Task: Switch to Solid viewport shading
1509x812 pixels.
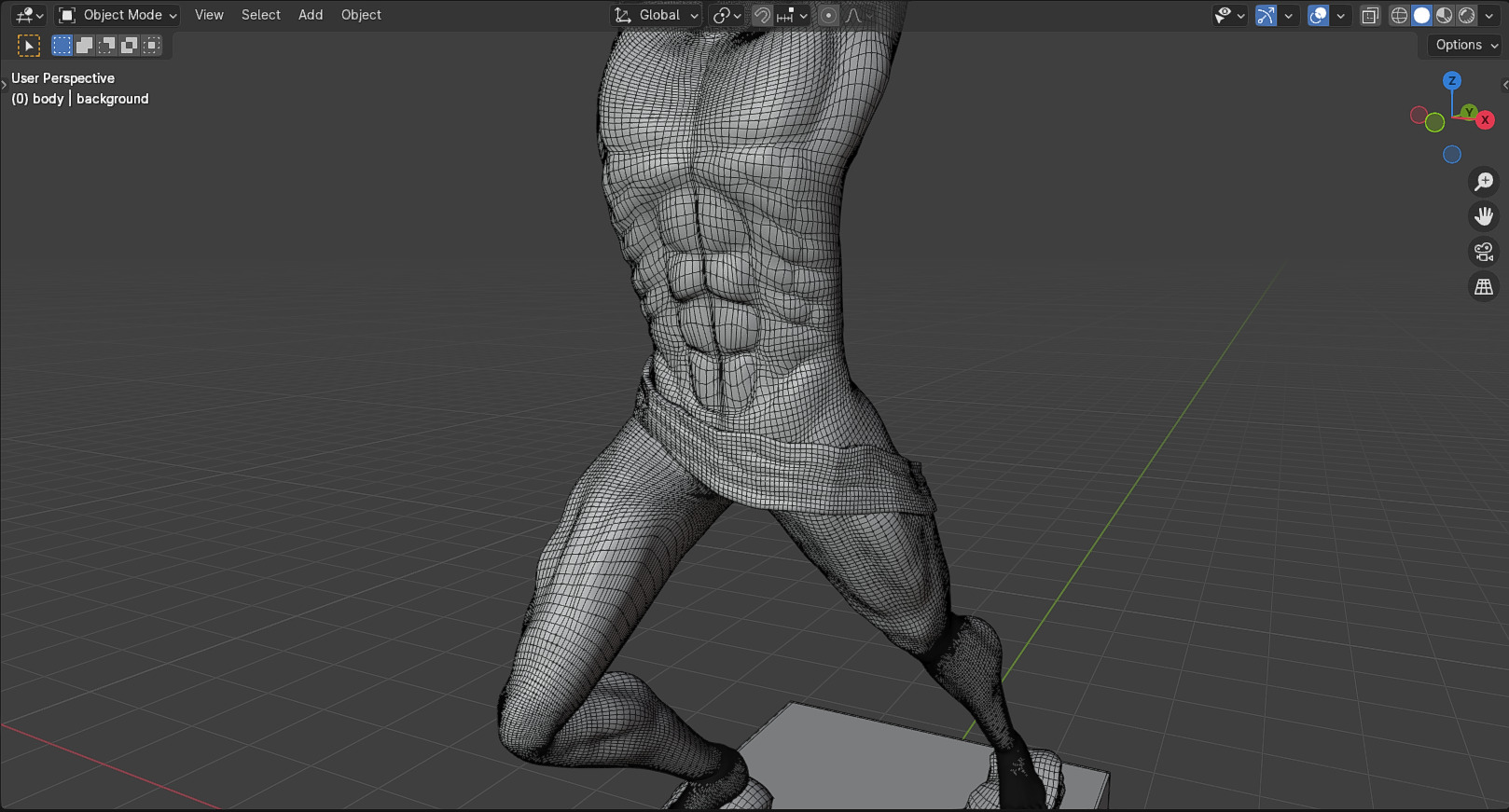Action: (x=1421, y=15)
